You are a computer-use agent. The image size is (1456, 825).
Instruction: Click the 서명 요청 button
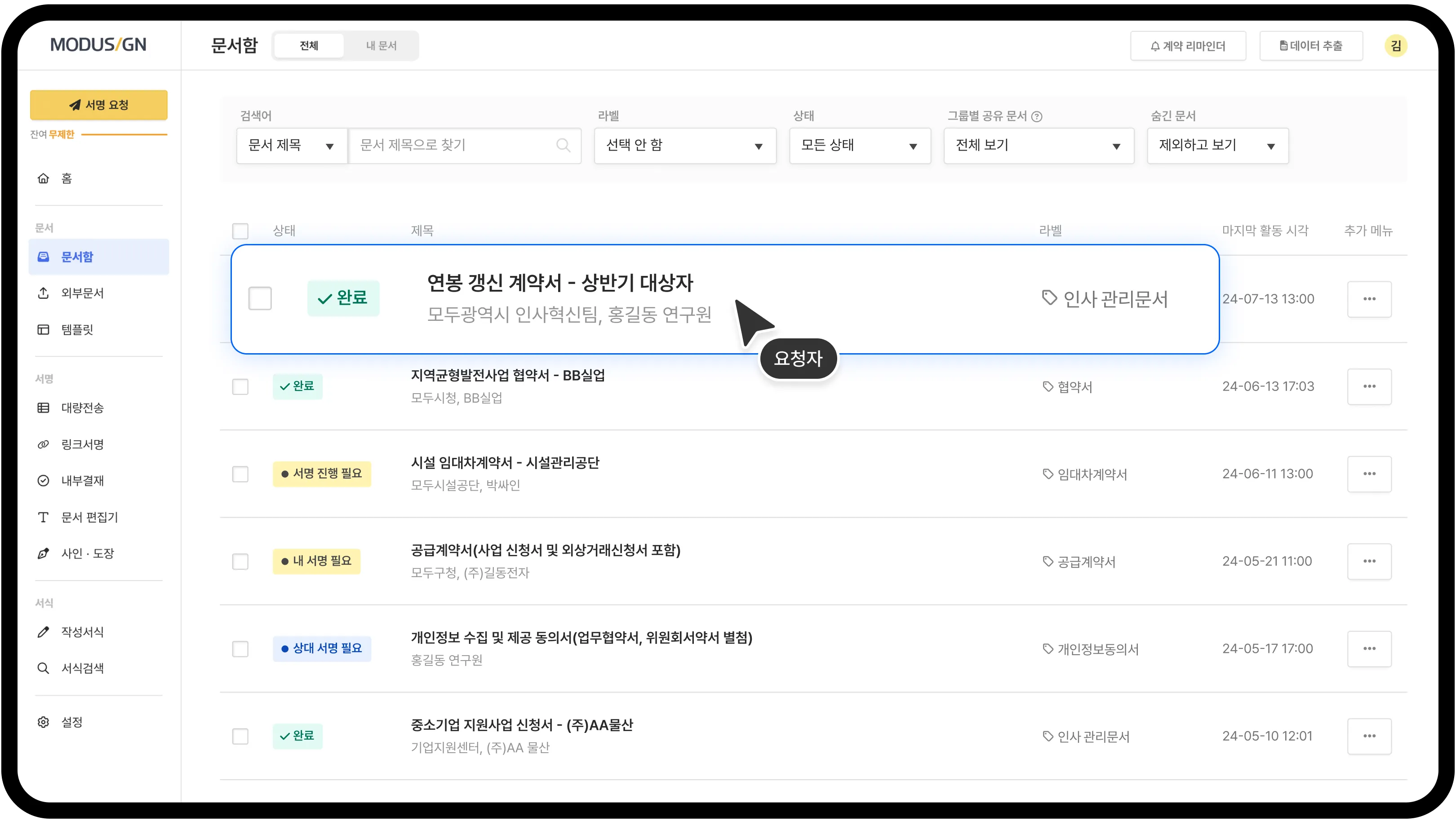(98, 104)
